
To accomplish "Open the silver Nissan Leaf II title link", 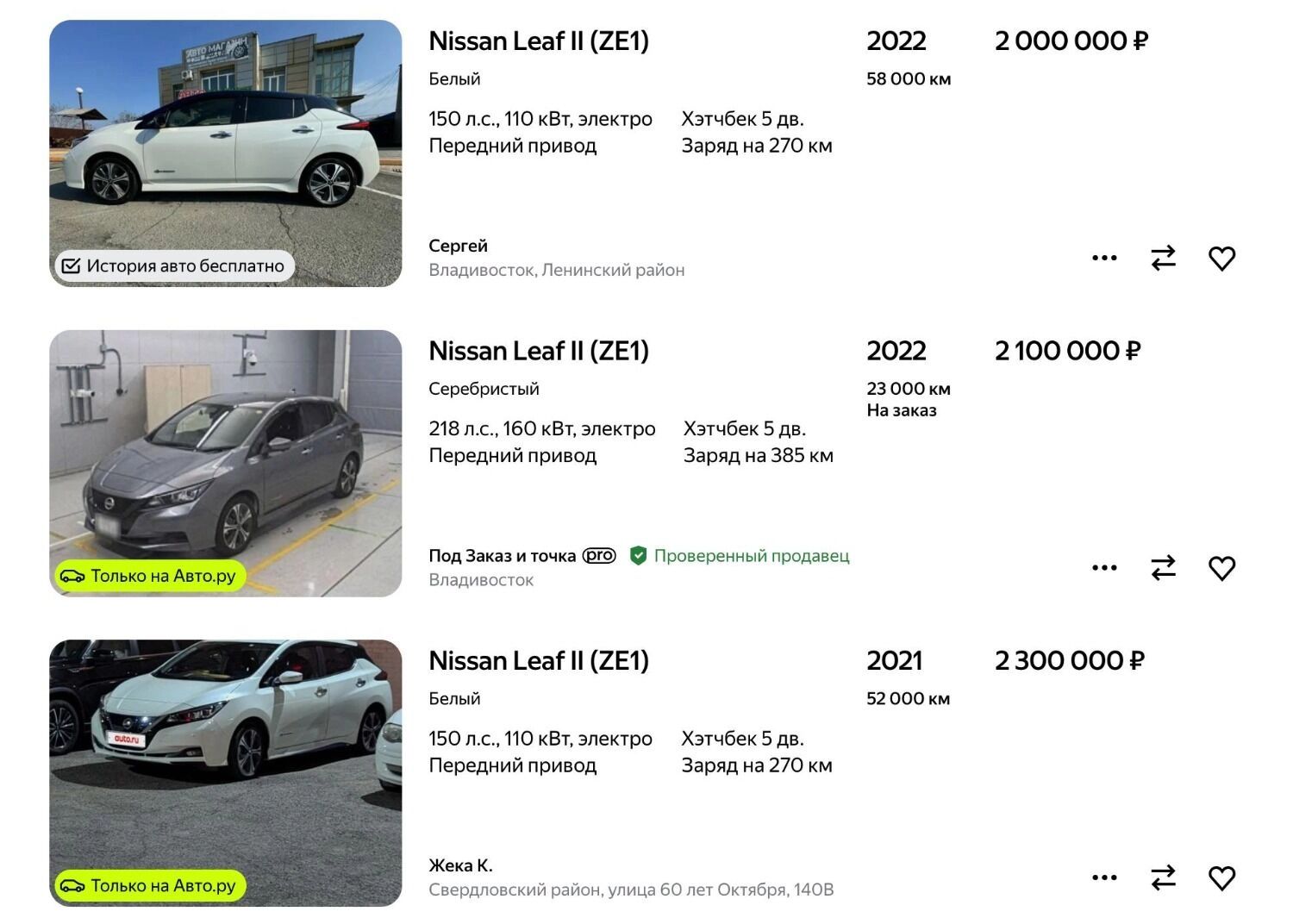I will (539, 351).
